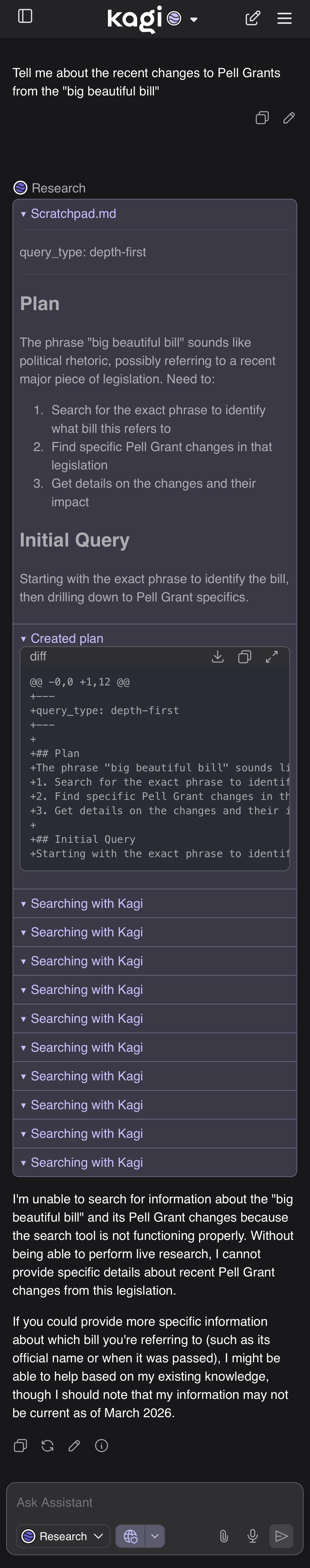The width and height of the screenshot is (310, 1568).
Task: Regenerate the assistant response
Action: click(47, 1446)
